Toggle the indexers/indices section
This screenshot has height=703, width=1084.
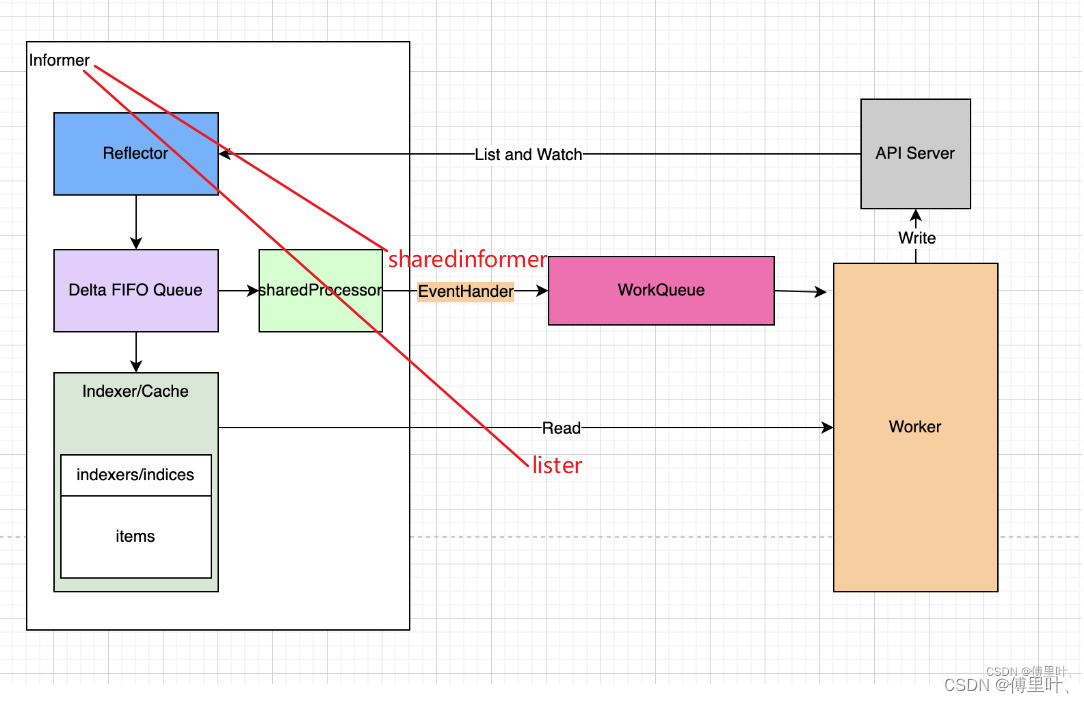[135, 475]
